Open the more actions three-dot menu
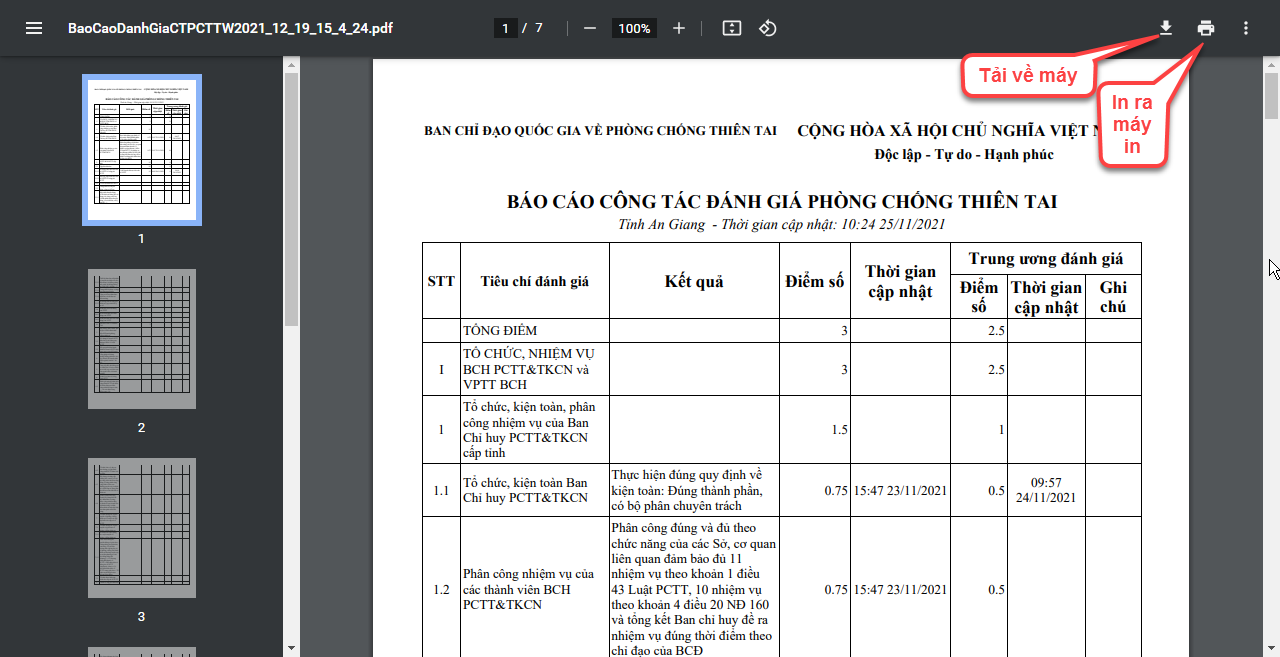 pyautogui.click(x=1246, y=28)
